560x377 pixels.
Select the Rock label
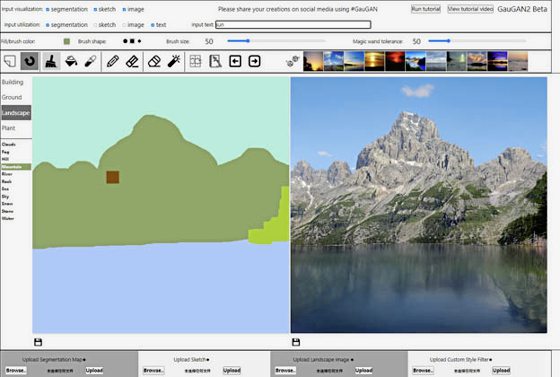click(6, 181)
